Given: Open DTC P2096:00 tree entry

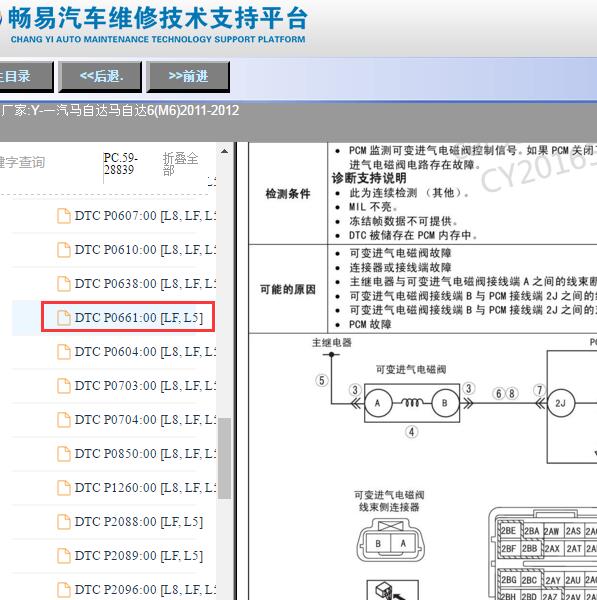Looking at the screenshot, I should click(x=145, y=590).
